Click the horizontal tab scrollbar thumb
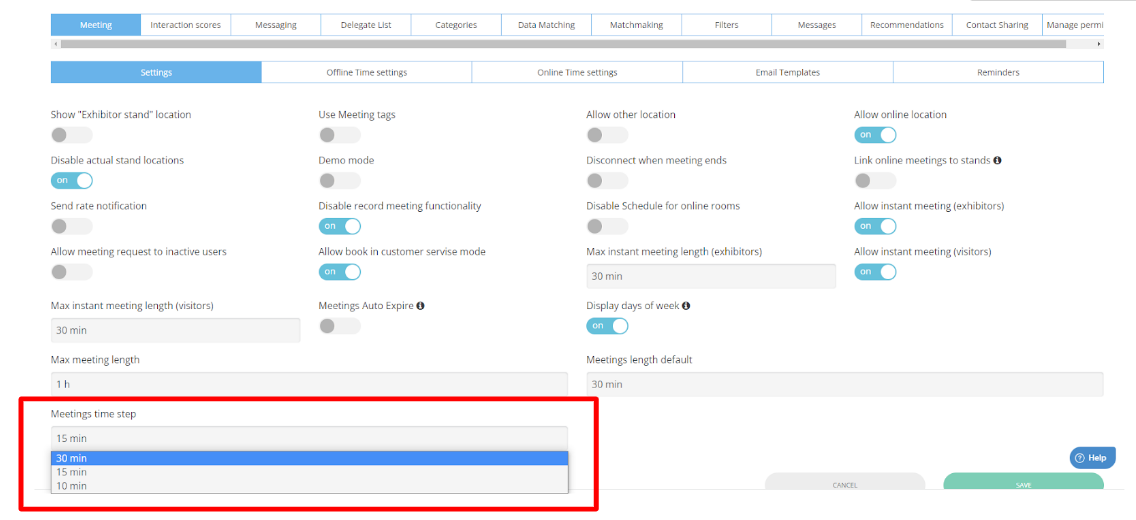Screen dimensions: 1136x520 pos(563,44)
